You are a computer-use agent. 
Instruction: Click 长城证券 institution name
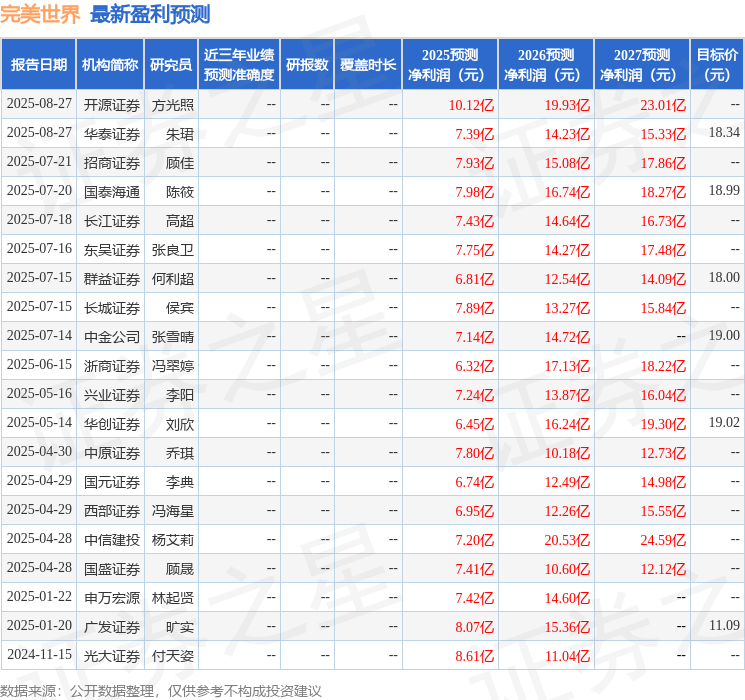point(112,308)
